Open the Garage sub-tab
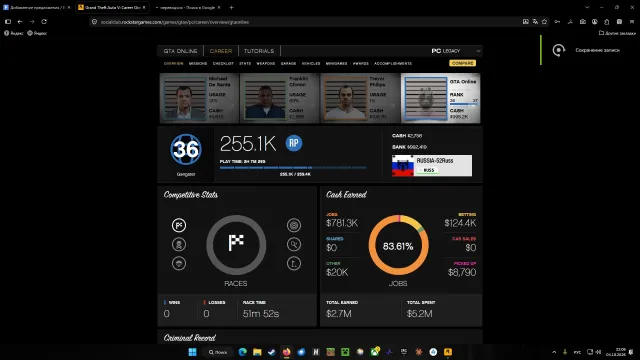This screenshot has height=360, width=640. tap(288, 63)
